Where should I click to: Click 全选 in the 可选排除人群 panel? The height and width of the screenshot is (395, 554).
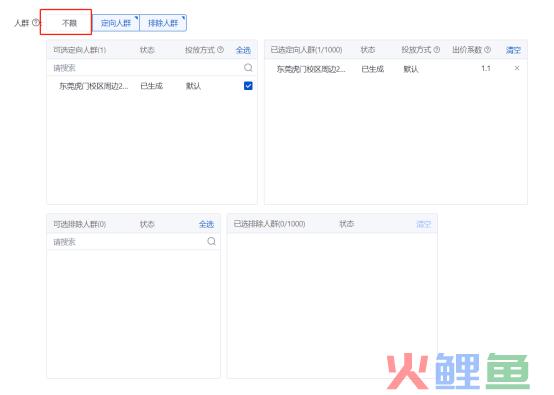click(x=206, y=224)
